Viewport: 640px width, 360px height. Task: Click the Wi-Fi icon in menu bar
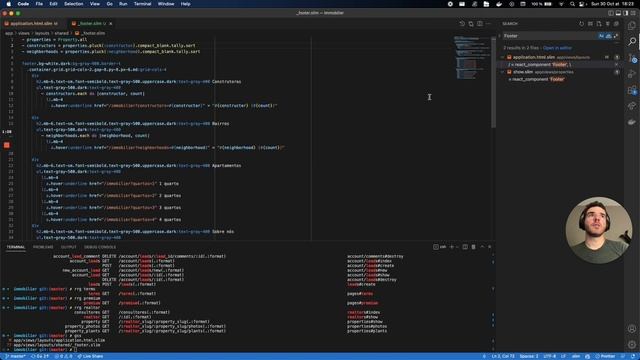562,4
